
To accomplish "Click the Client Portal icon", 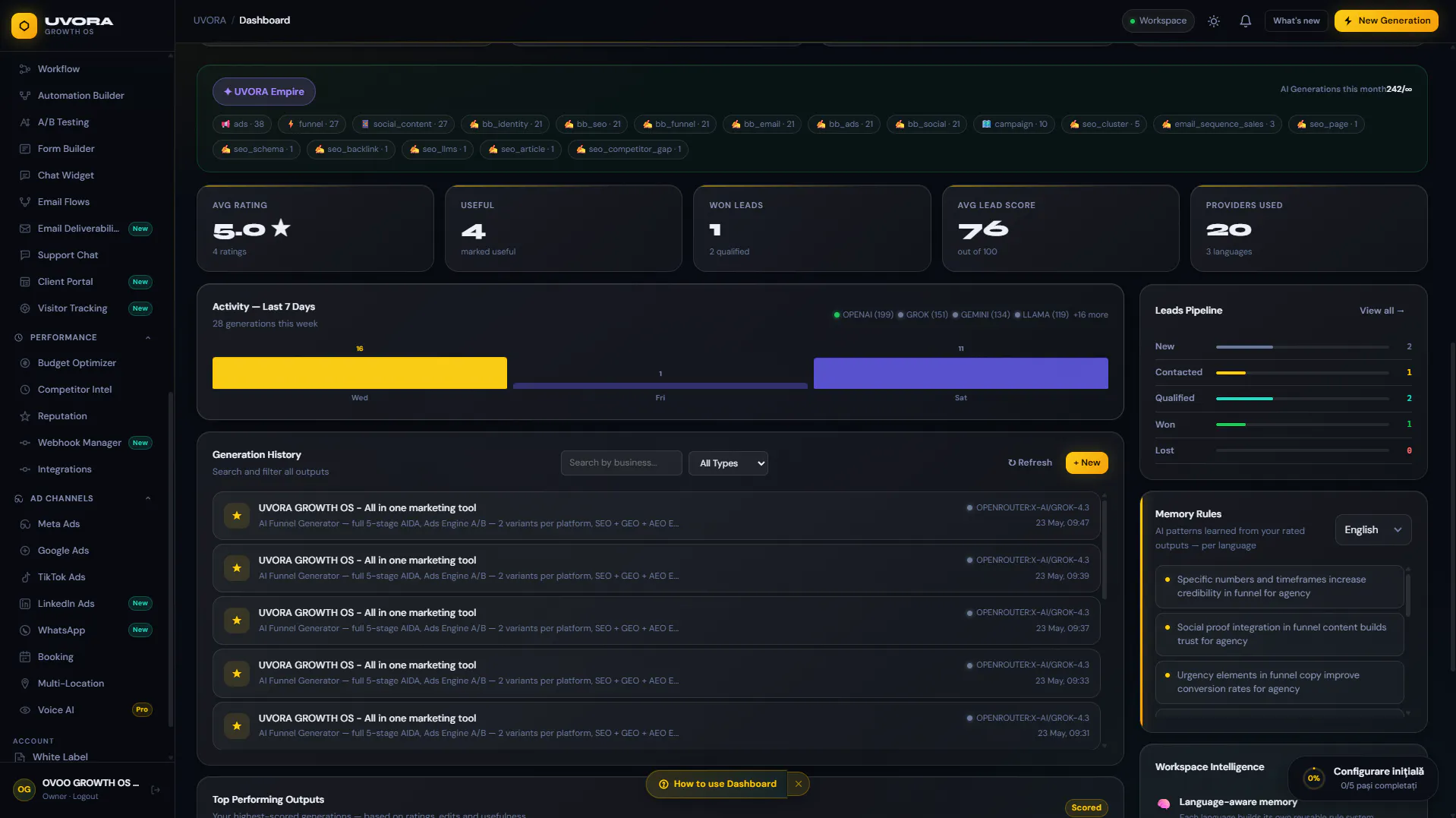I will (x=25, y=282).
